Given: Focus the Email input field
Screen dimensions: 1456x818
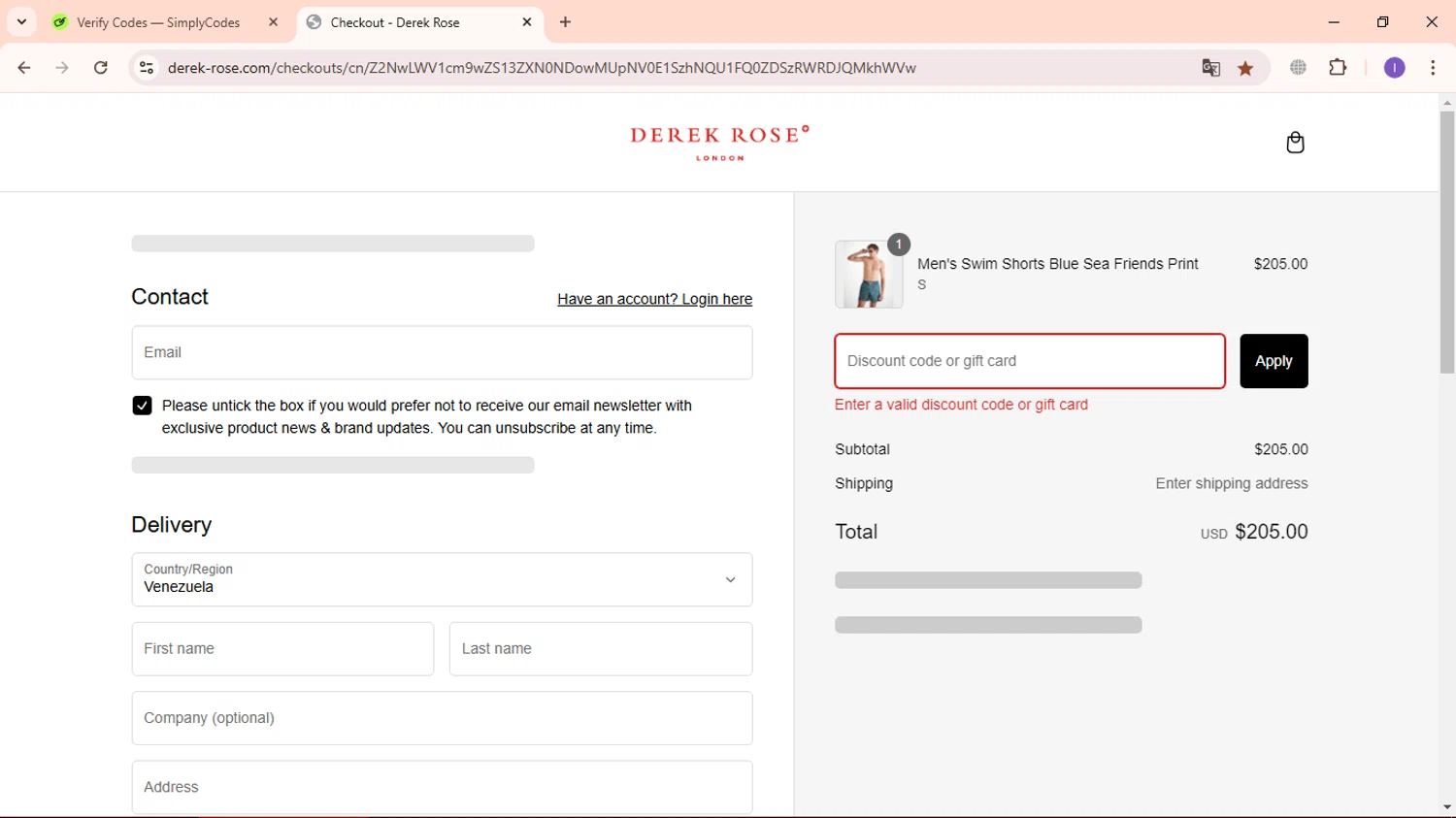Looking at the screenshot, I should point(442,352).
